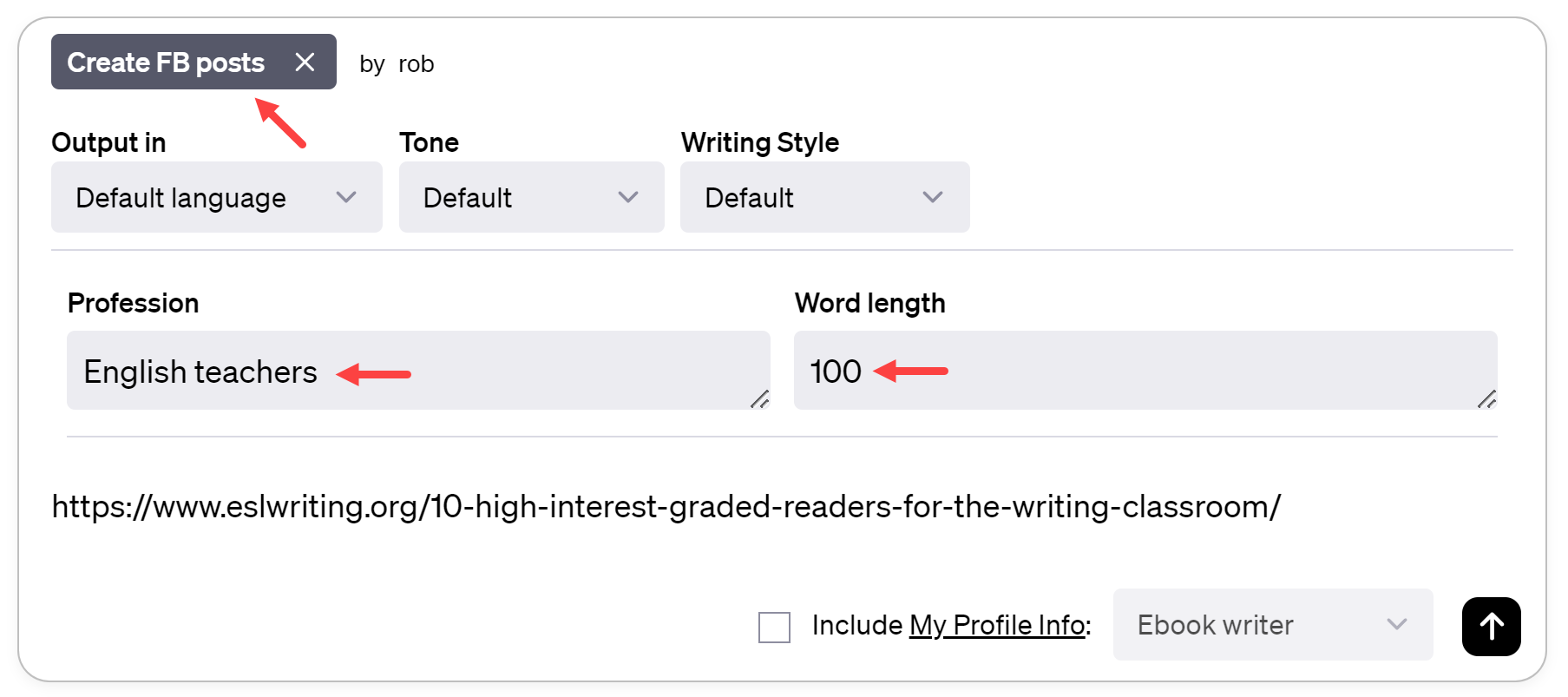Click the black send arrow button
Viewport: 1568px width, 697px height.
pyautogui.click(x=1491, y=626)
